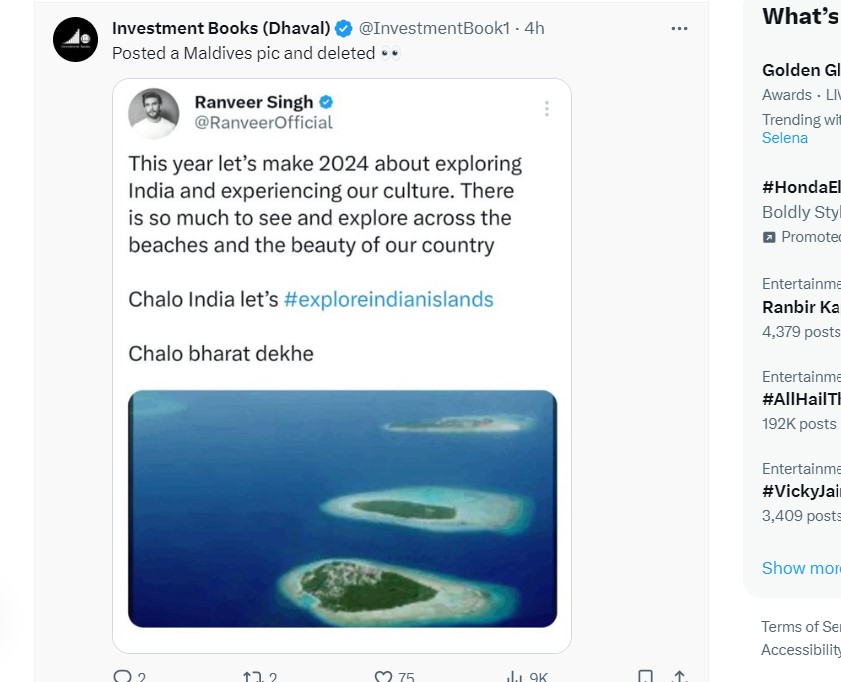The image size is (841, 682).
Task: Click the reply icon under the tweet
Action: tap(123, 677)
